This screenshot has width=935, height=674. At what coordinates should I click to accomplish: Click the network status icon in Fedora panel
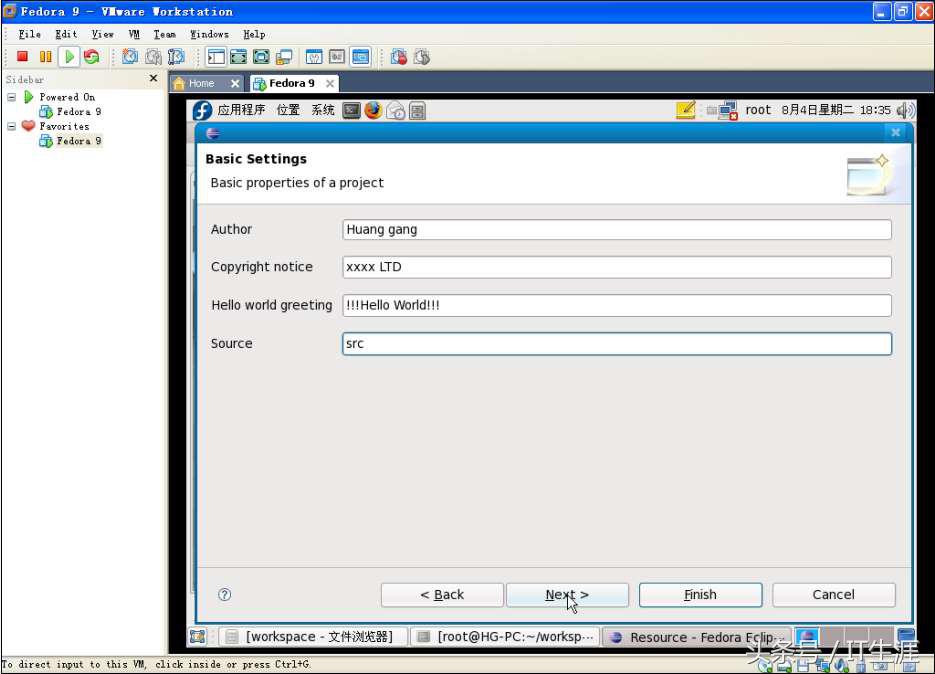tap(727, 110)
